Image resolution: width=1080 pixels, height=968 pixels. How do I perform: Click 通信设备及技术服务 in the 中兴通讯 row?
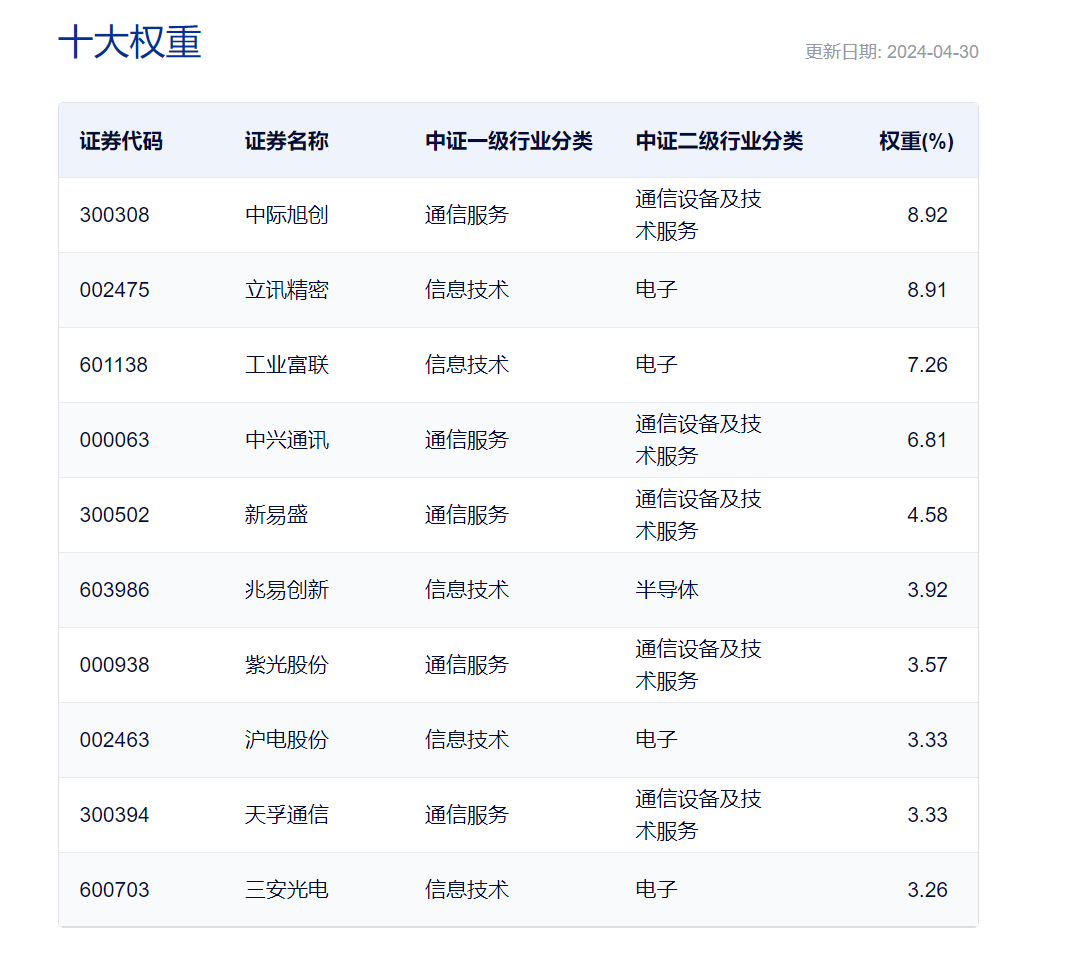(698, 440)
